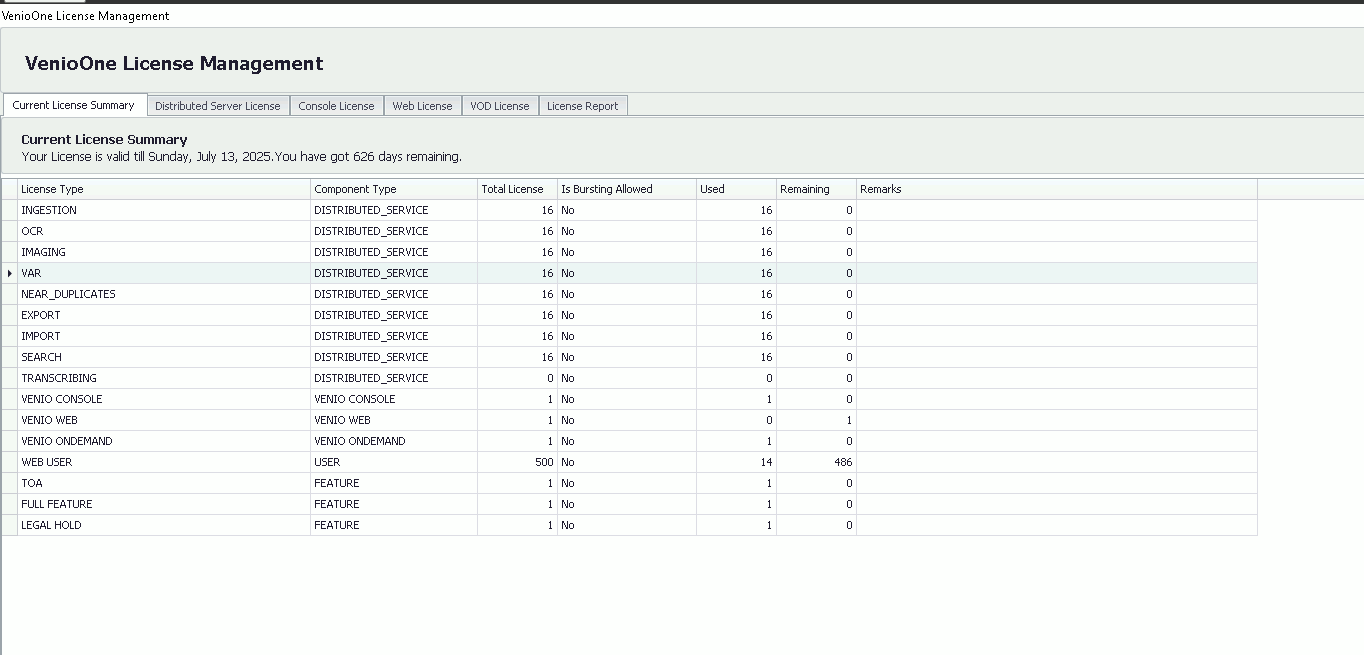Sort by Component Type column header

[394, 189]
